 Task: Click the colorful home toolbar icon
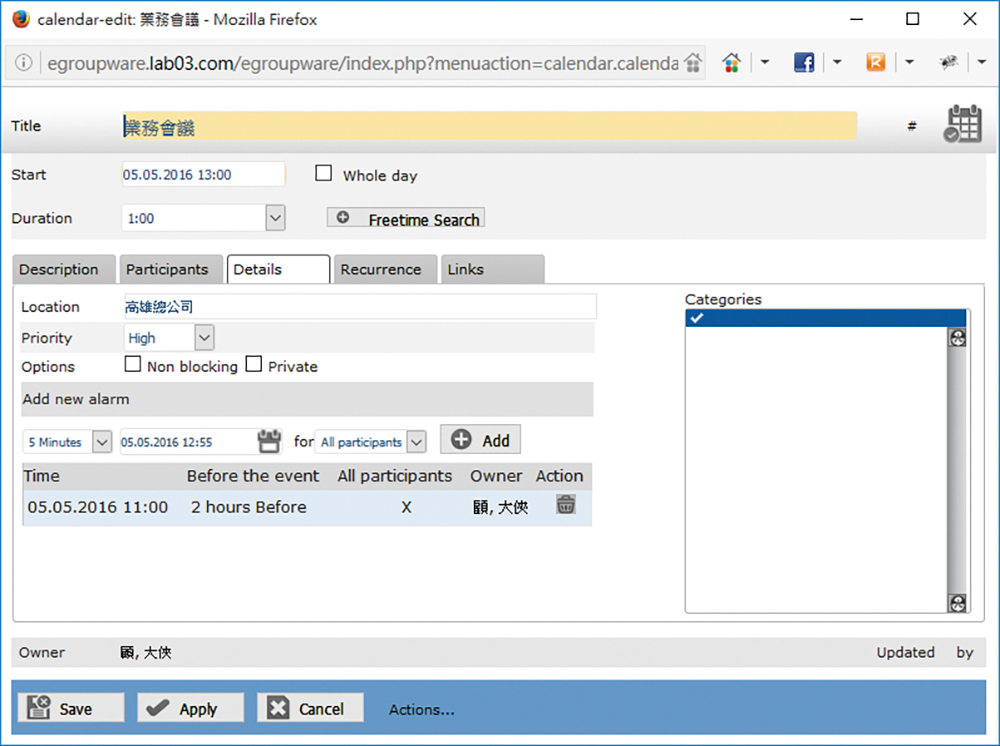(732, 62)
